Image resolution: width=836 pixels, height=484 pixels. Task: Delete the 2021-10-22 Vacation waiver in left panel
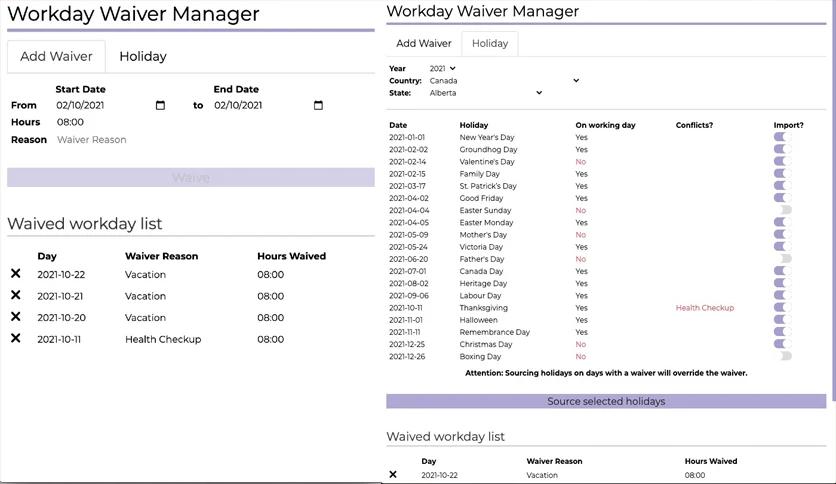[15, 273]
